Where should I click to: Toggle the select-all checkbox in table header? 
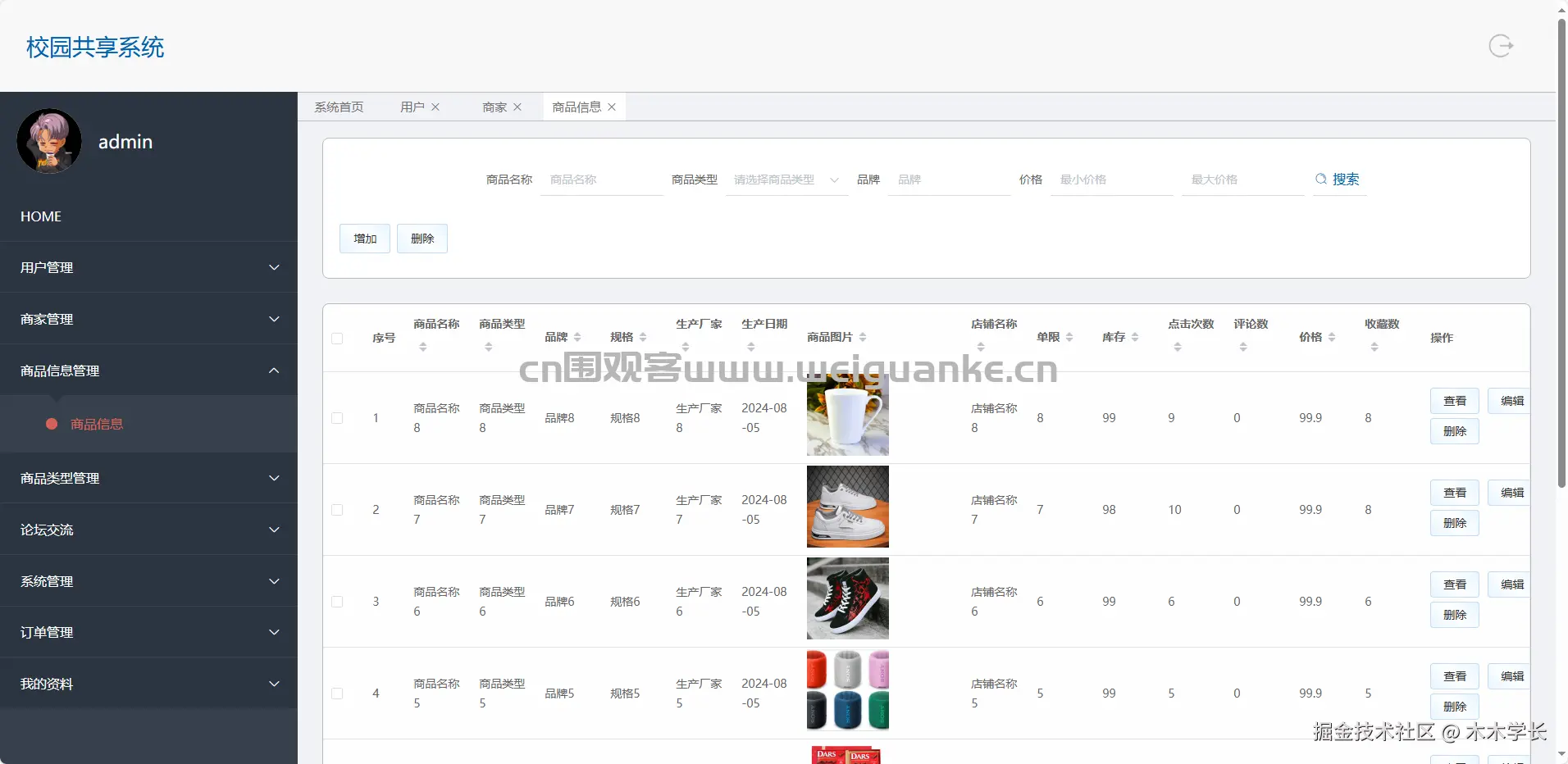click(x=337, y=337)
